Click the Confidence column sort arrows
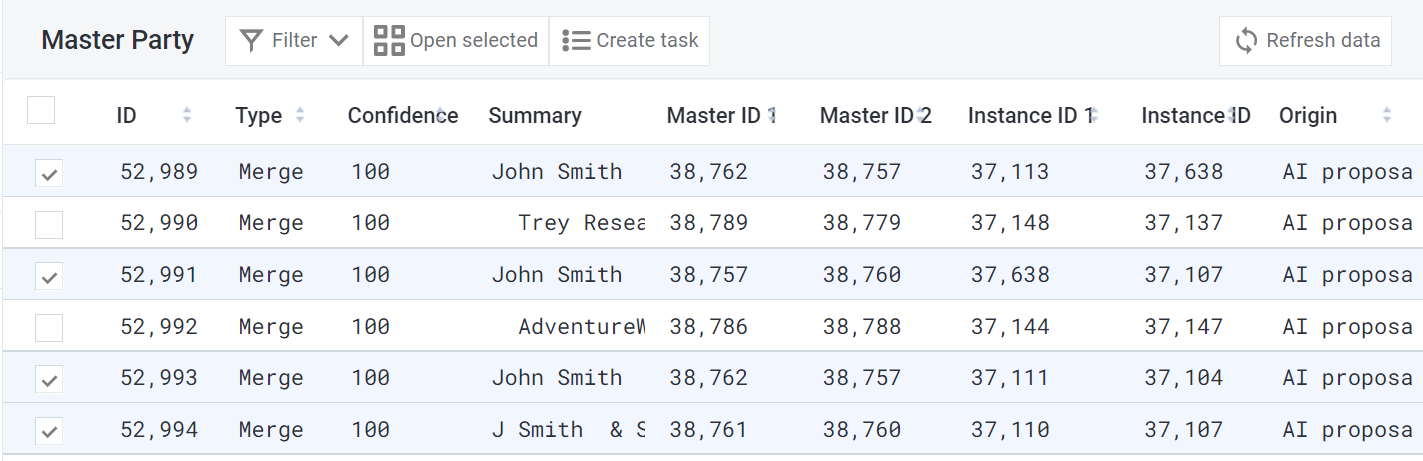This screenshot has height=461, width=1423. tap(439, 114)
